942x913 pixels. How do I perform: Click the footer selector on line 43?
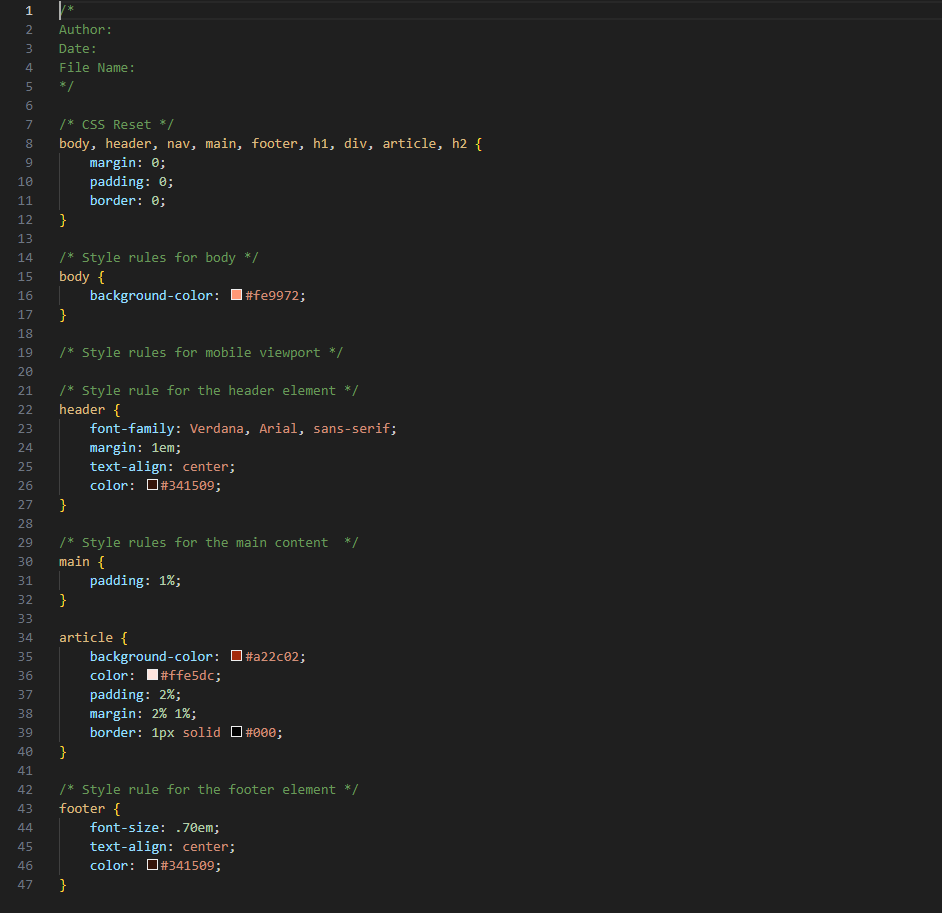(81, 808)
